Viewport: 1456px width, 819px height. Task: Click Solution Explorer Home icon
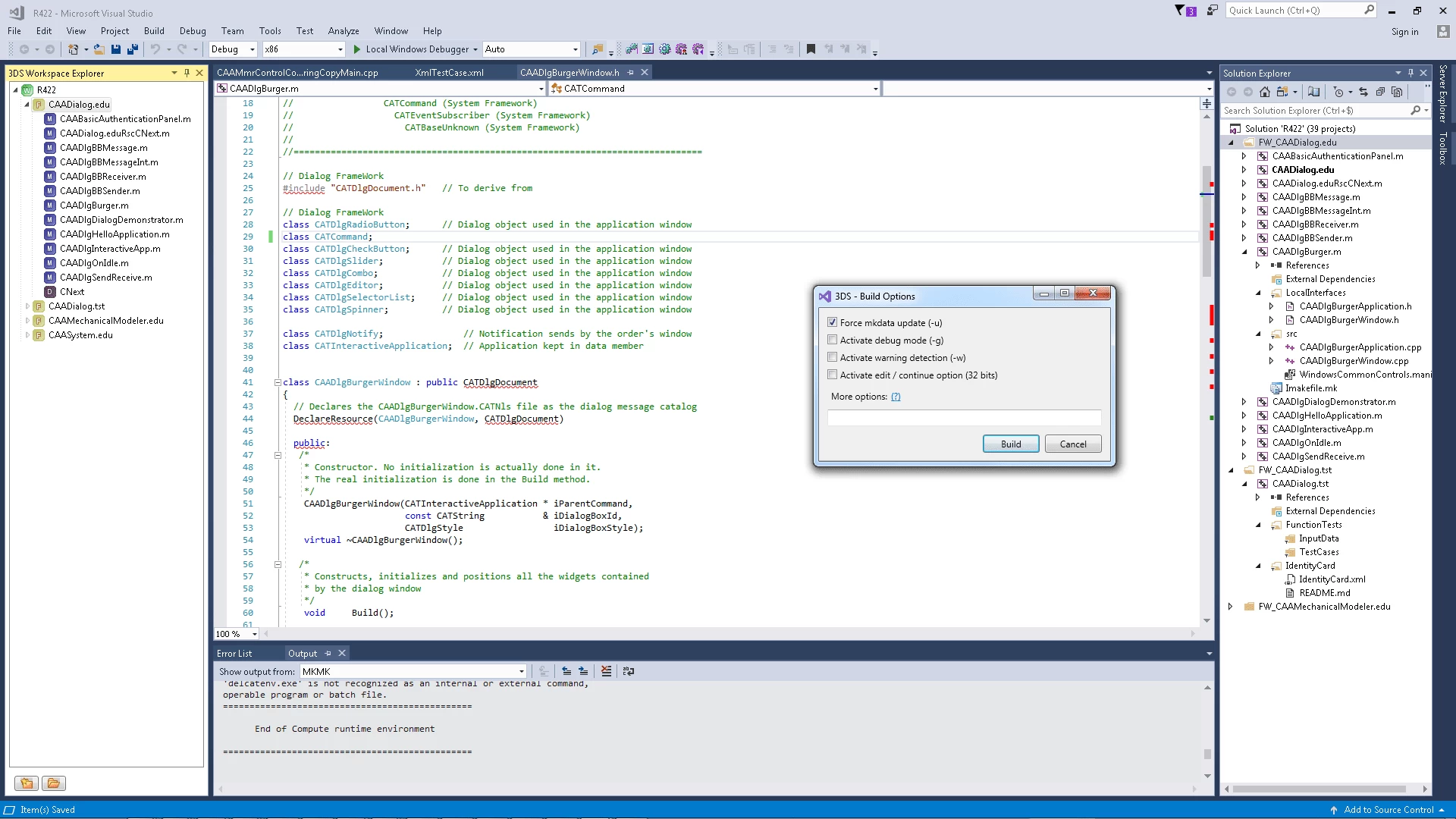(1264, 92)
